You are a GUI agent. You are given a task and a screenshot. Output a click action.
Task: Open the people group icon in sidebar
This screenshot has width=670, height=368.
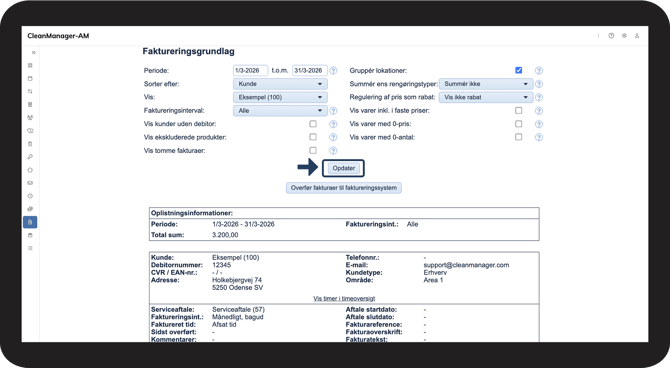[30, 118]
